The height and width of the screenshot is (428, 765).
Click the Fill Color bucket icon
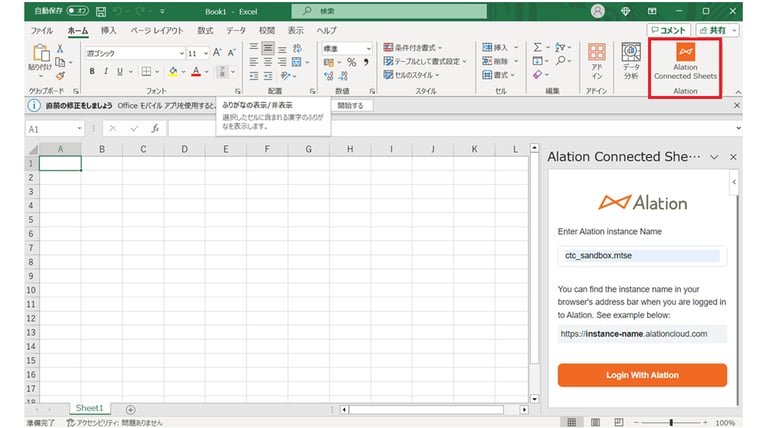(x=173, y=72)
